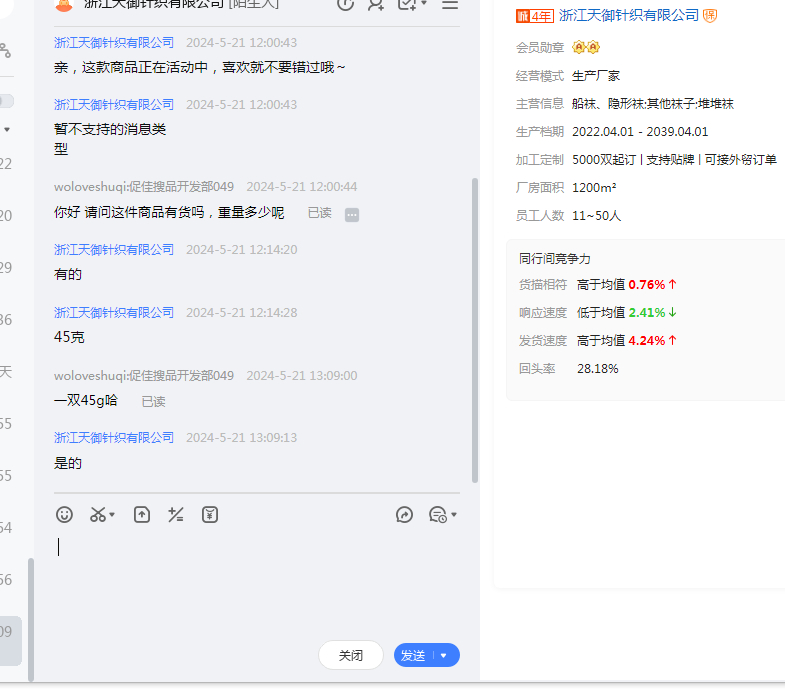Click sender name on the 45克 message
This screenshot has height=692, width=785.
coord(114,313)
